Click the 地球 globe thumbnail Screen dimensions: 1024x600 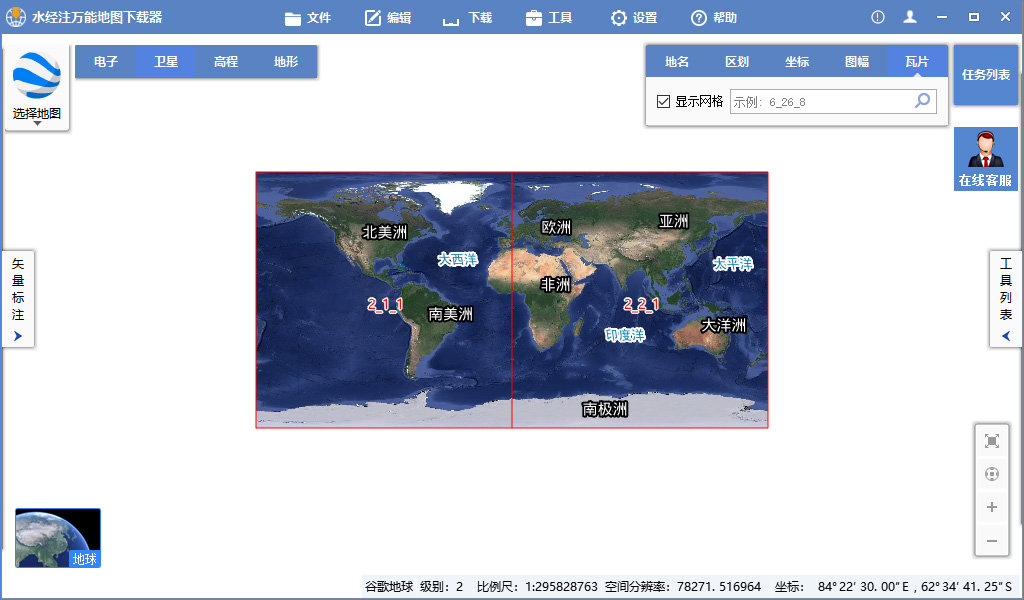click(x=57, y=537)
